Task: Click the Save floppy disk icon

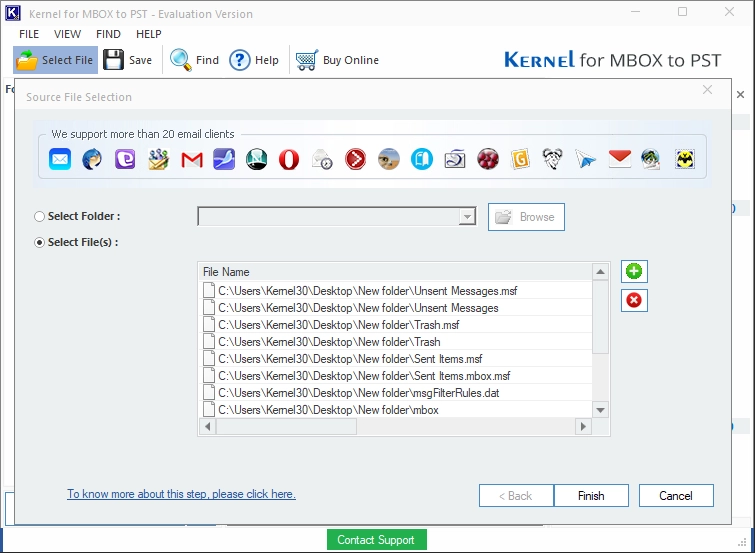Action: point(114,60)
